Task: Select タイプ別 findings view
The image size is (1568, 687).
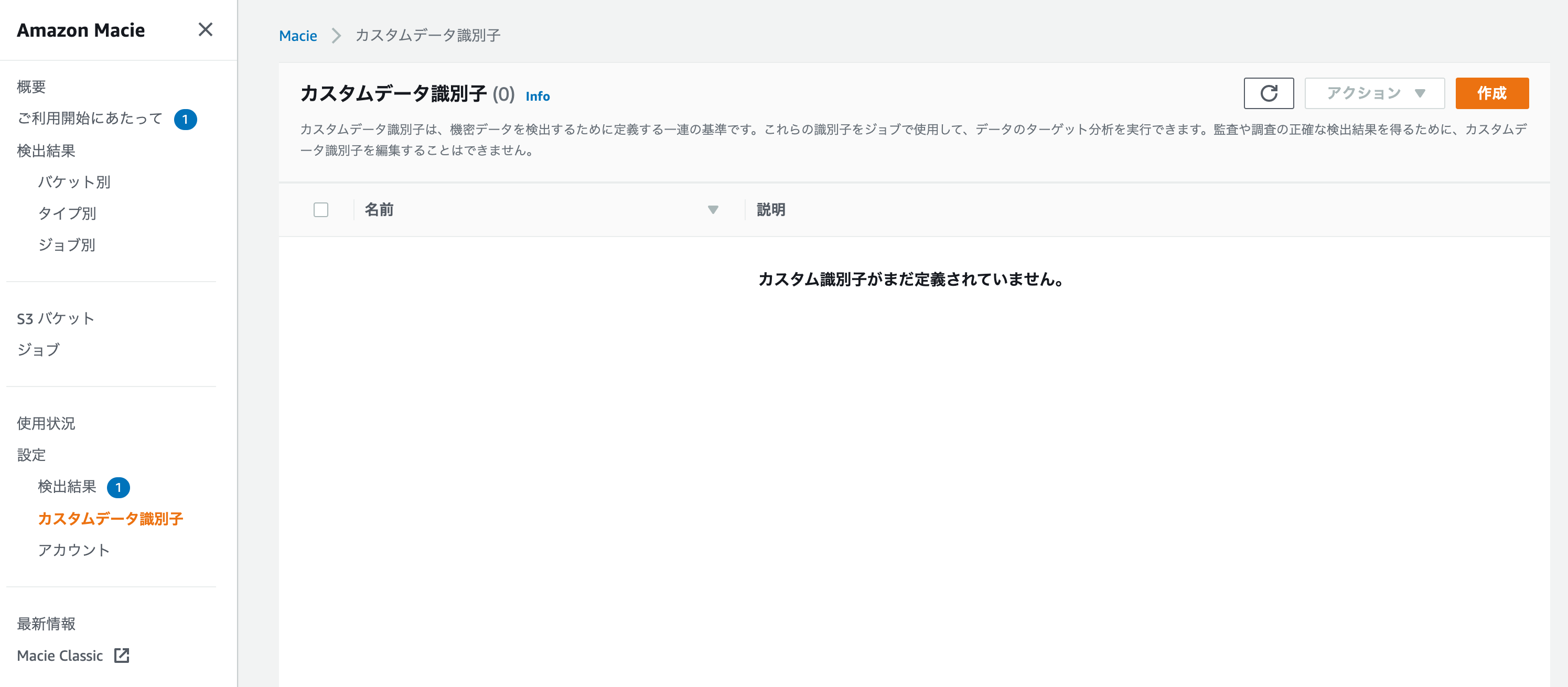Action: point(67,213)
